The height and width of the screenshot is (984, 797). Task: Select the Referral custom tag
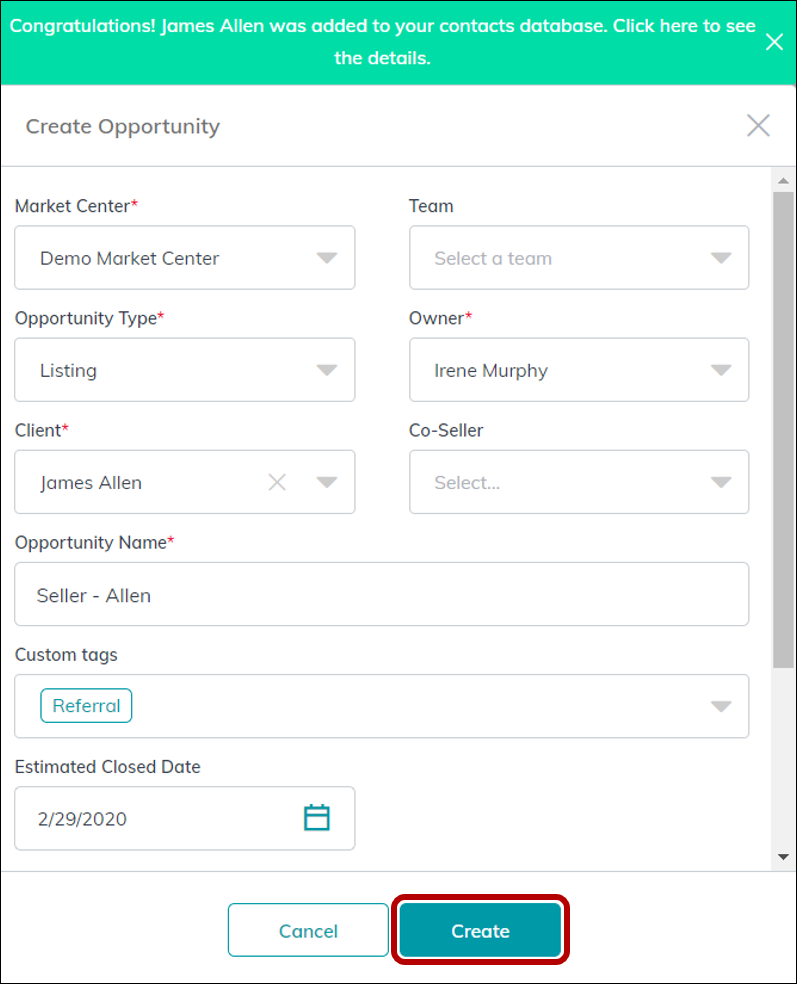point(86,705)
